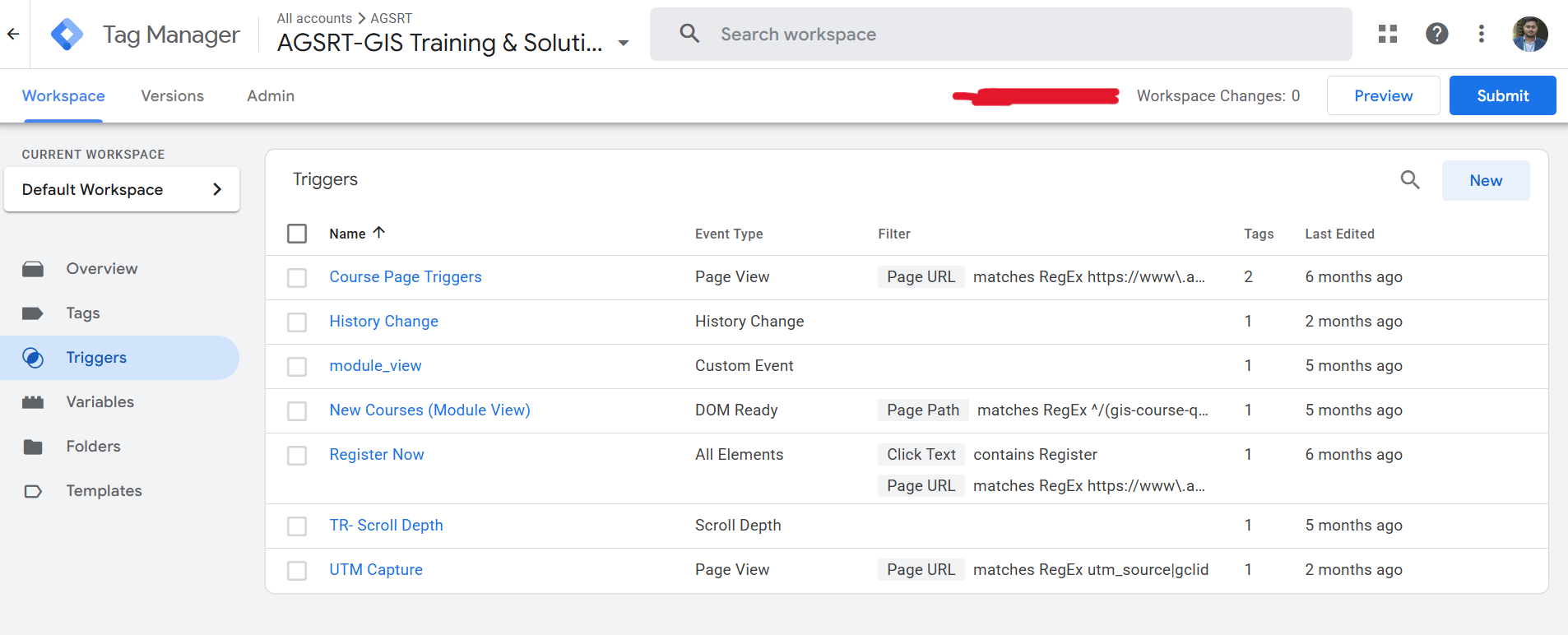Click the Tags sidebar icon

point(33,313)
